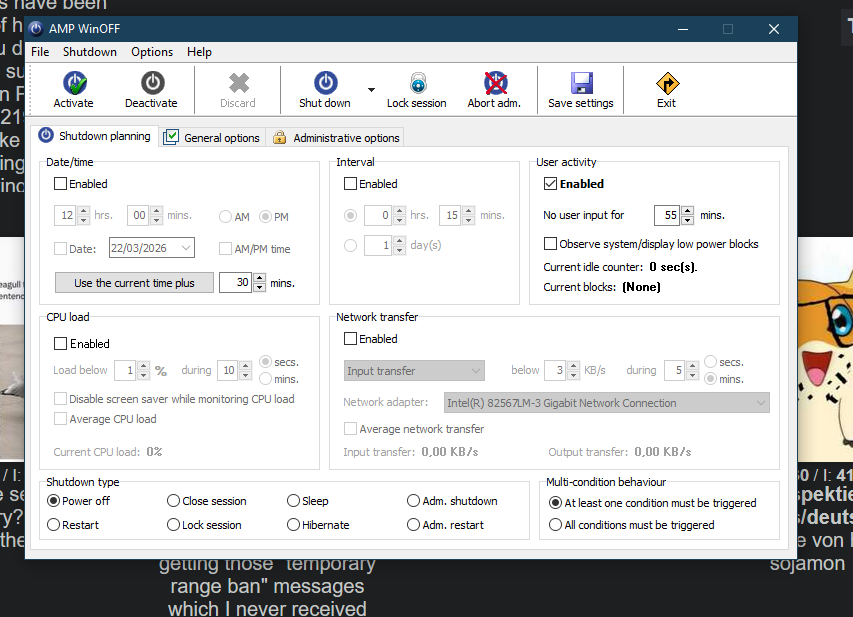Select the Lock session radio button
This screenshot has height=617, width=853.
174,525
